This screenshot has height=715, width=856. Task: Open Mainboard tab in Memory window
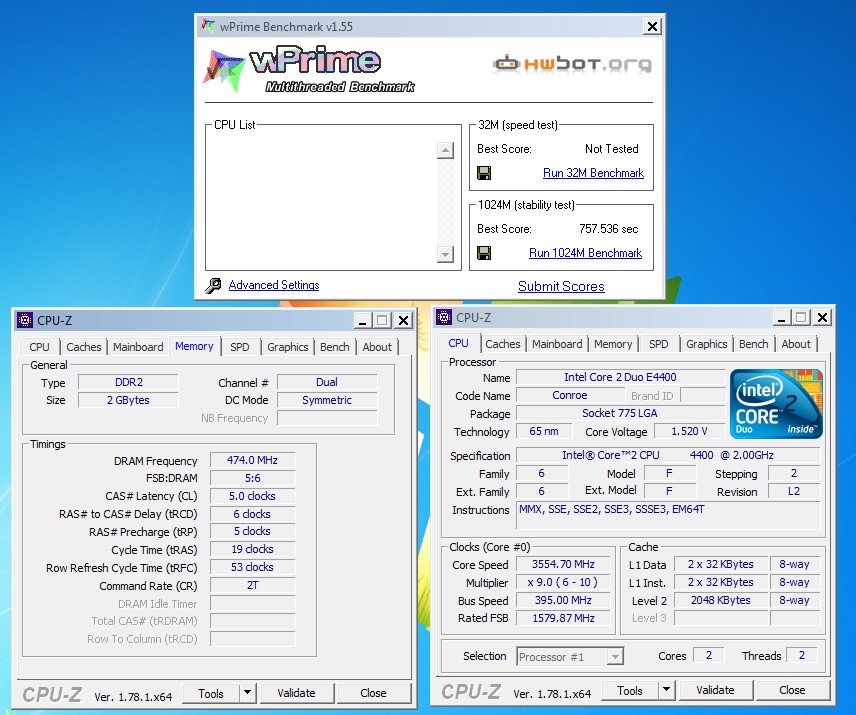click(x=138, y=347)
